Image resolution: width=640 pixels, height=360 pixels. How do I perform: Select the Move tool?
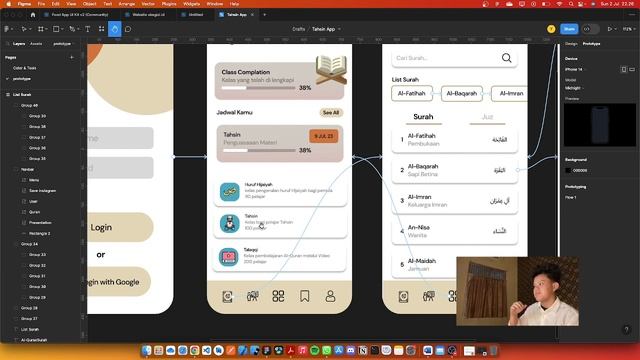click(24, 29)
